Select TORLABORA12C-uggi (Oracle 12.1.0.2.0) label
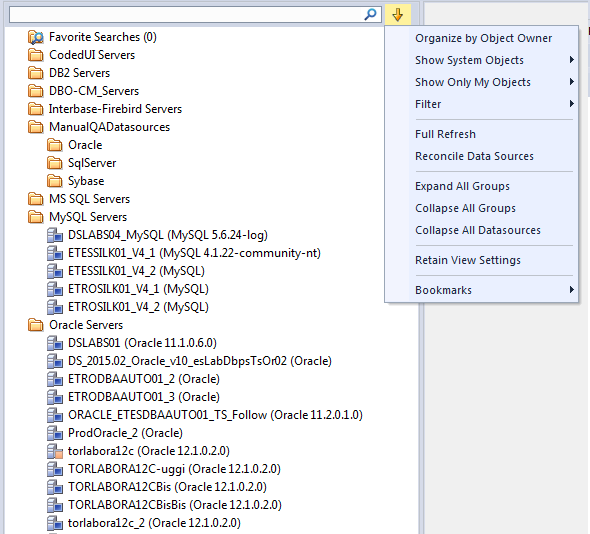590x534 pixels. [174, 469]
